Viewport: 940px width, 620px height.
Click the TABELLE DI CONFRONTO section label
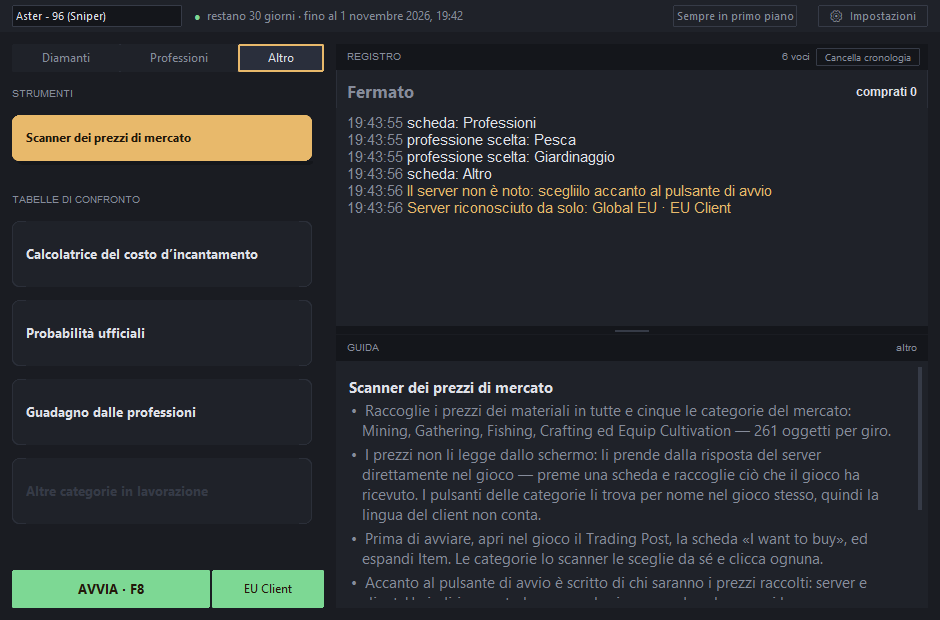click(76, 200)
